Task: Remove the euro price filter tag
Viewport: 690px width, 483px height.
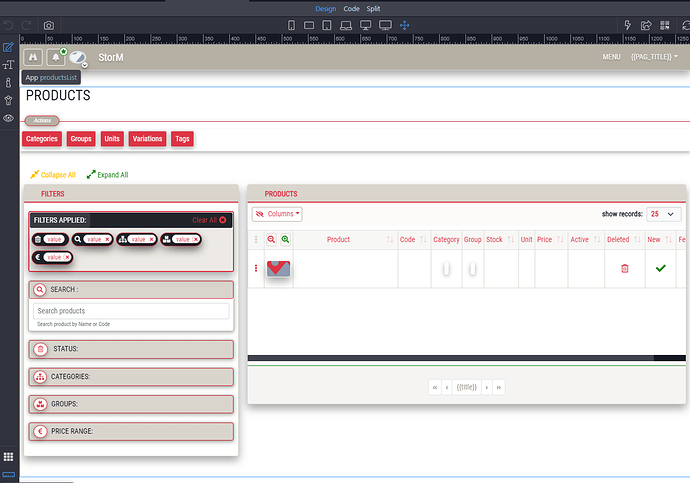Action: (67, 257)
